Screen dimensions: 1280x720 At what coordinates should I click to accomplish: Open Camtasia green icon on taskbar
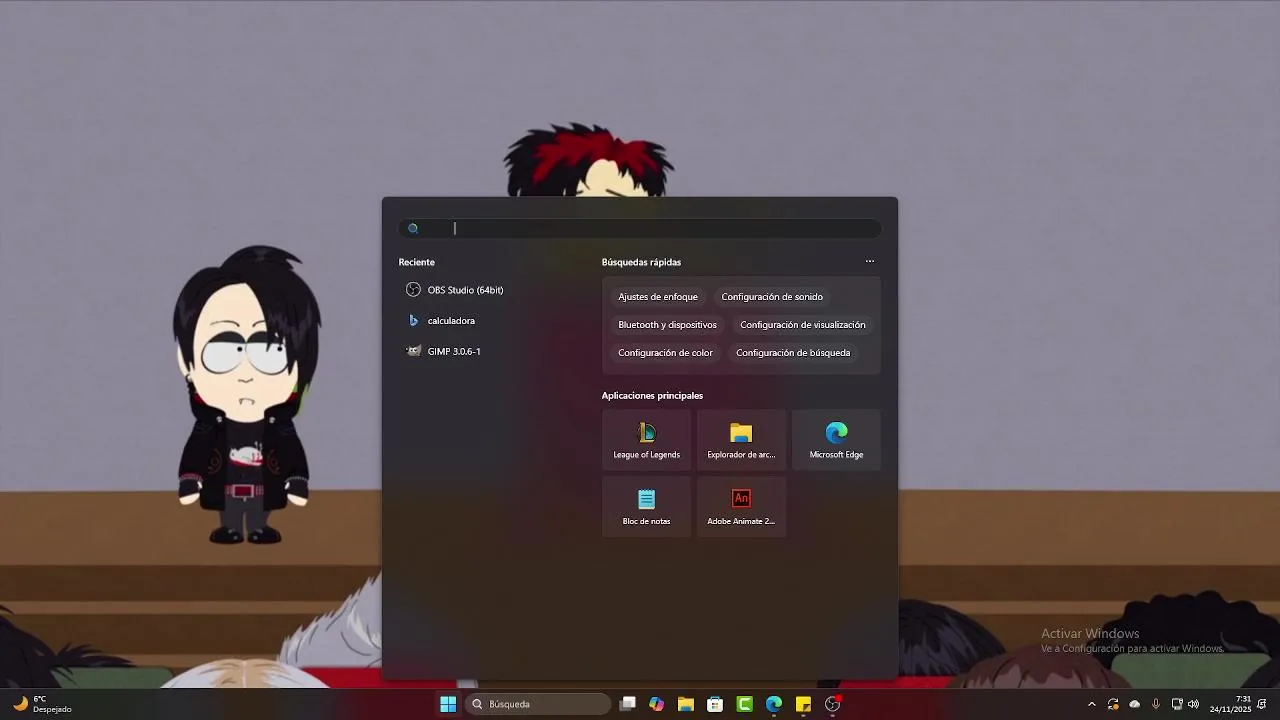pos(745,704)
